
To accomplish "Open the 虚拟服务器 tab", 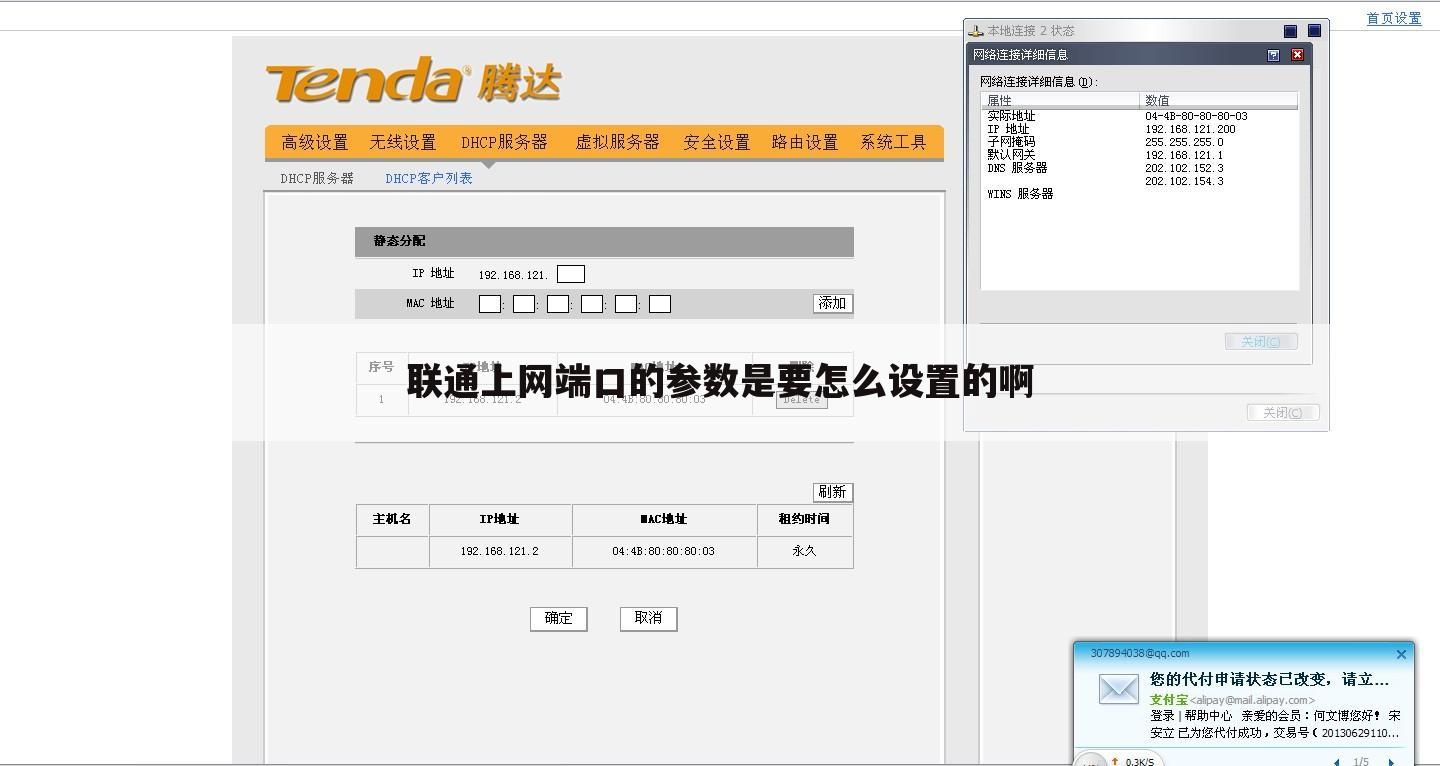I will (x=617, y=142).
